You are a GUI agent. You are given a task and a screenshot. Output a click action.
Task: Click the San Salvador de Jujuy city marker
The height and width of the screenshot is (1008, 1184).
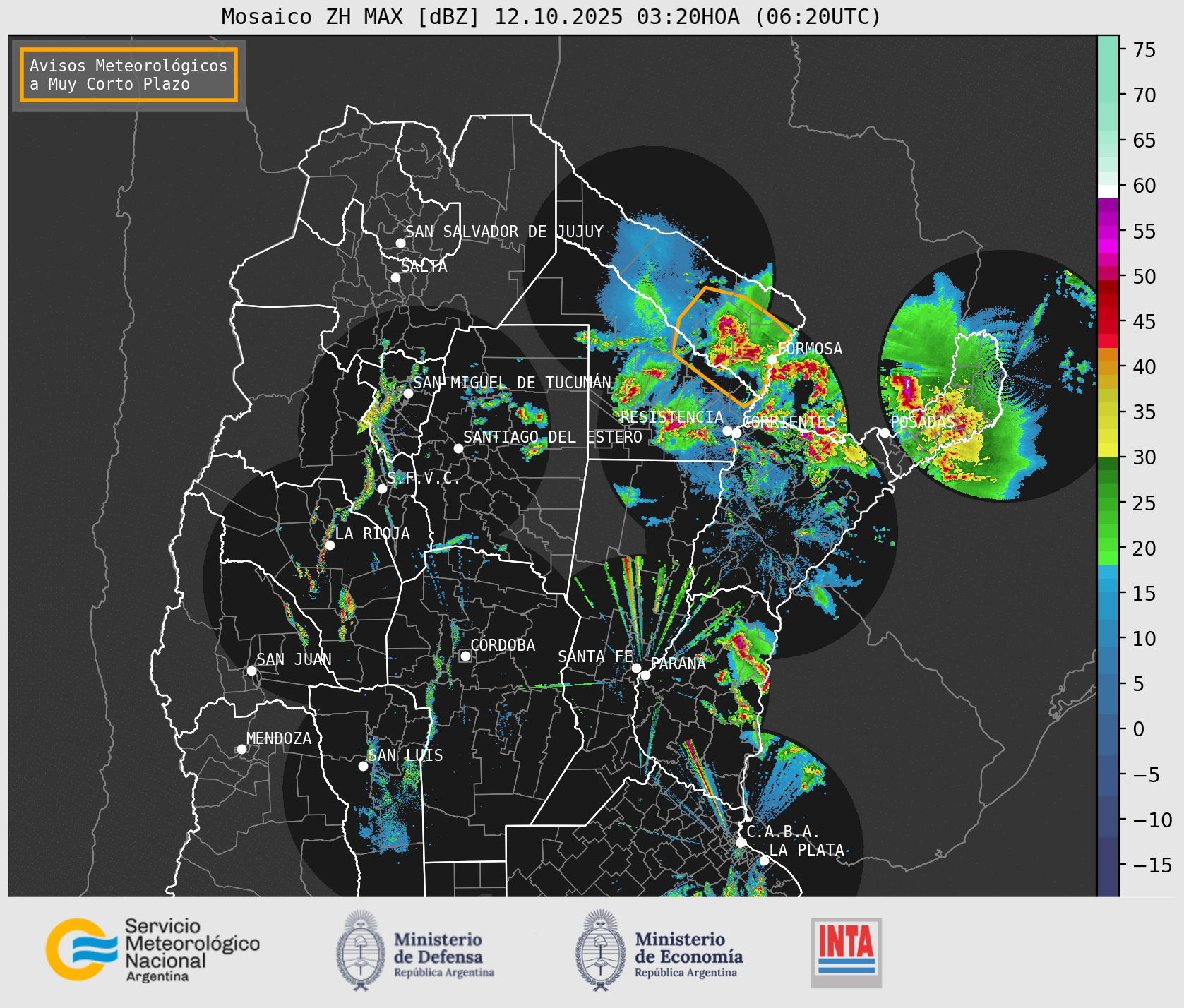400,243
